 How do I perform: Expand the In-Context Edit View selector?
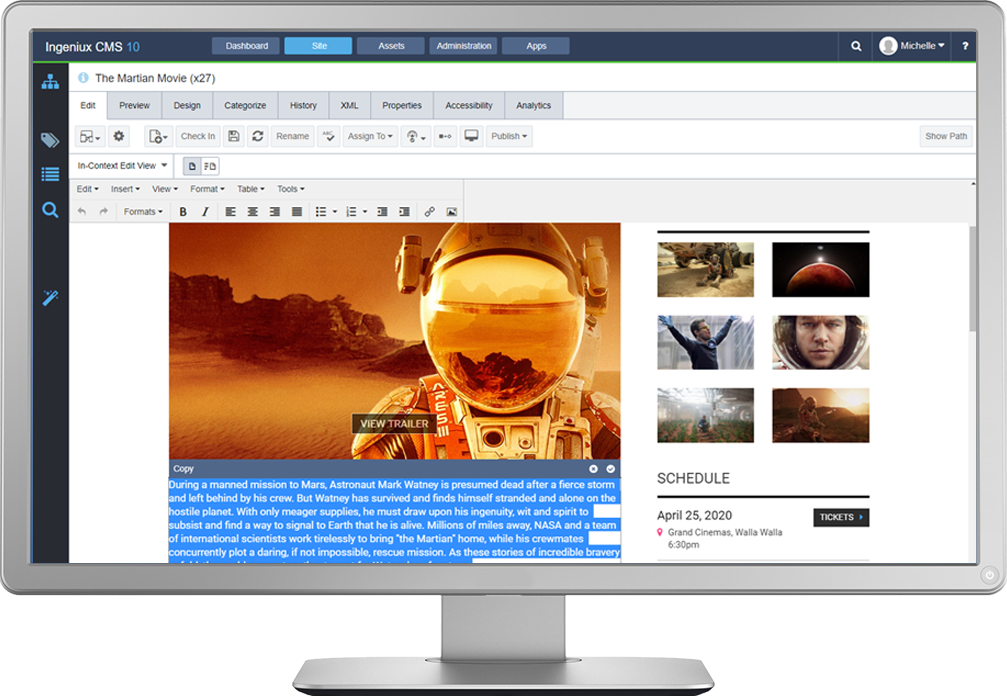[x=121, y=165]
